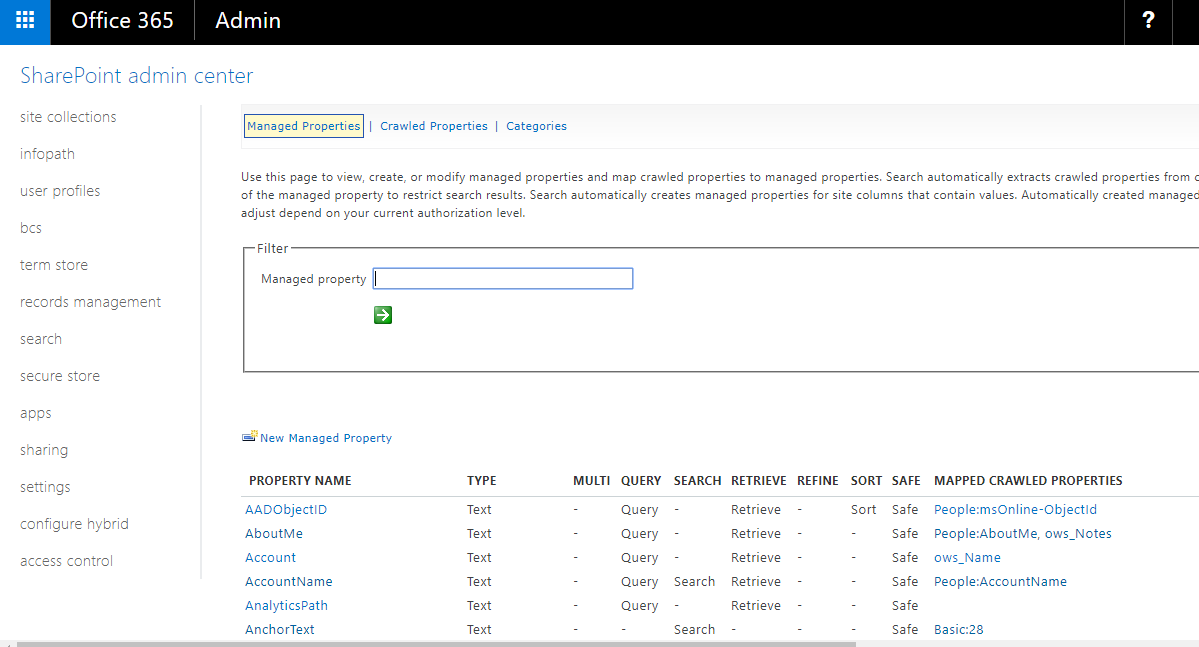Click the SAFE column header
1199x647 pixels.
coord(906,481)
